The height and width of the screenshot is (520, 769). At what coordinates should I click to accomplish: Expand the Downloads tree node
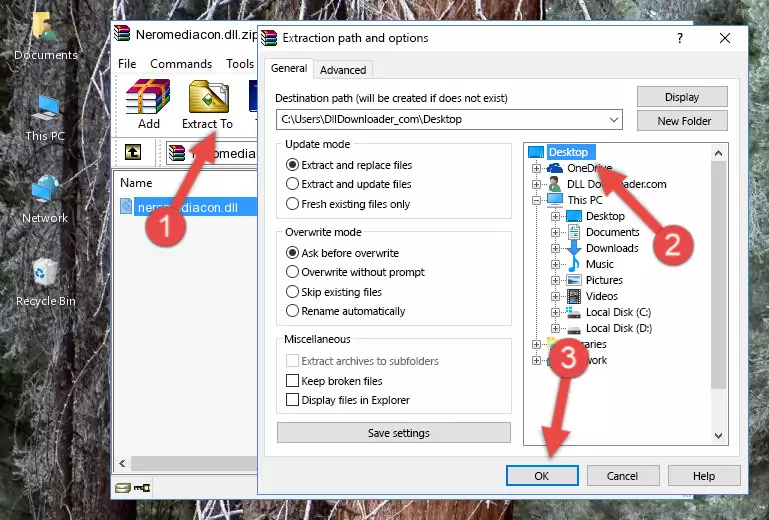555,248
